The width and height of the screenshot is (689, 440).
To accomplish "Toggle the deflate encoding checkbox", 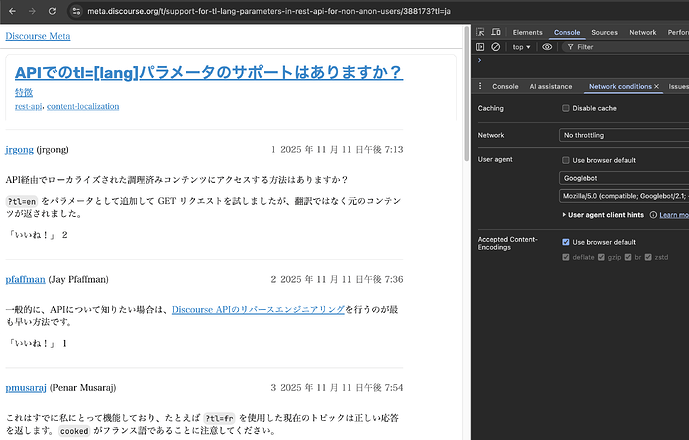I will click(x=566, y=257).
